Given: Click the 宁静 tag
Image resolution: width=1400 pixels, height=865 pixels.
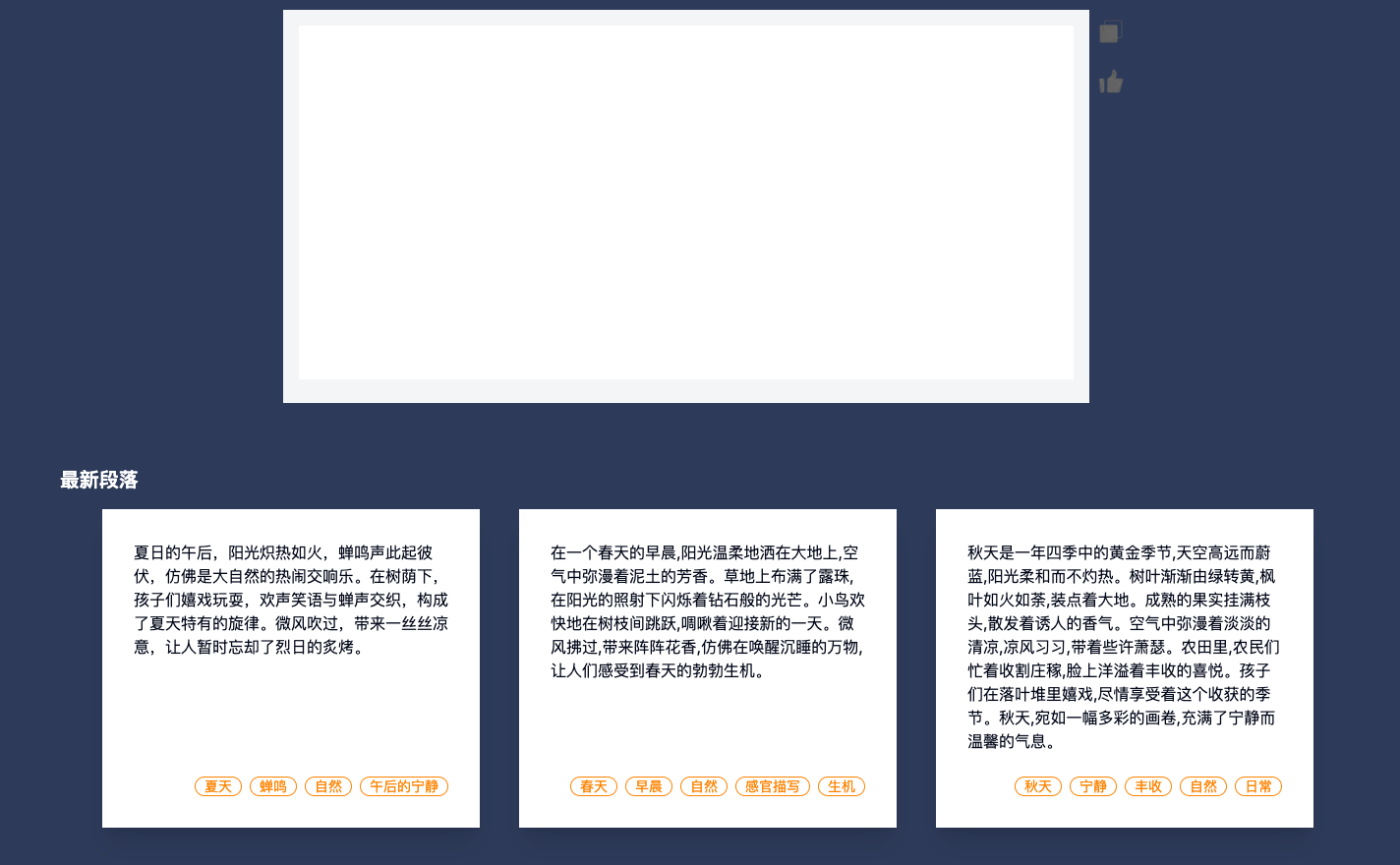Looking at the screenshot, I should pyautogui.click(x=1093, y=786).
